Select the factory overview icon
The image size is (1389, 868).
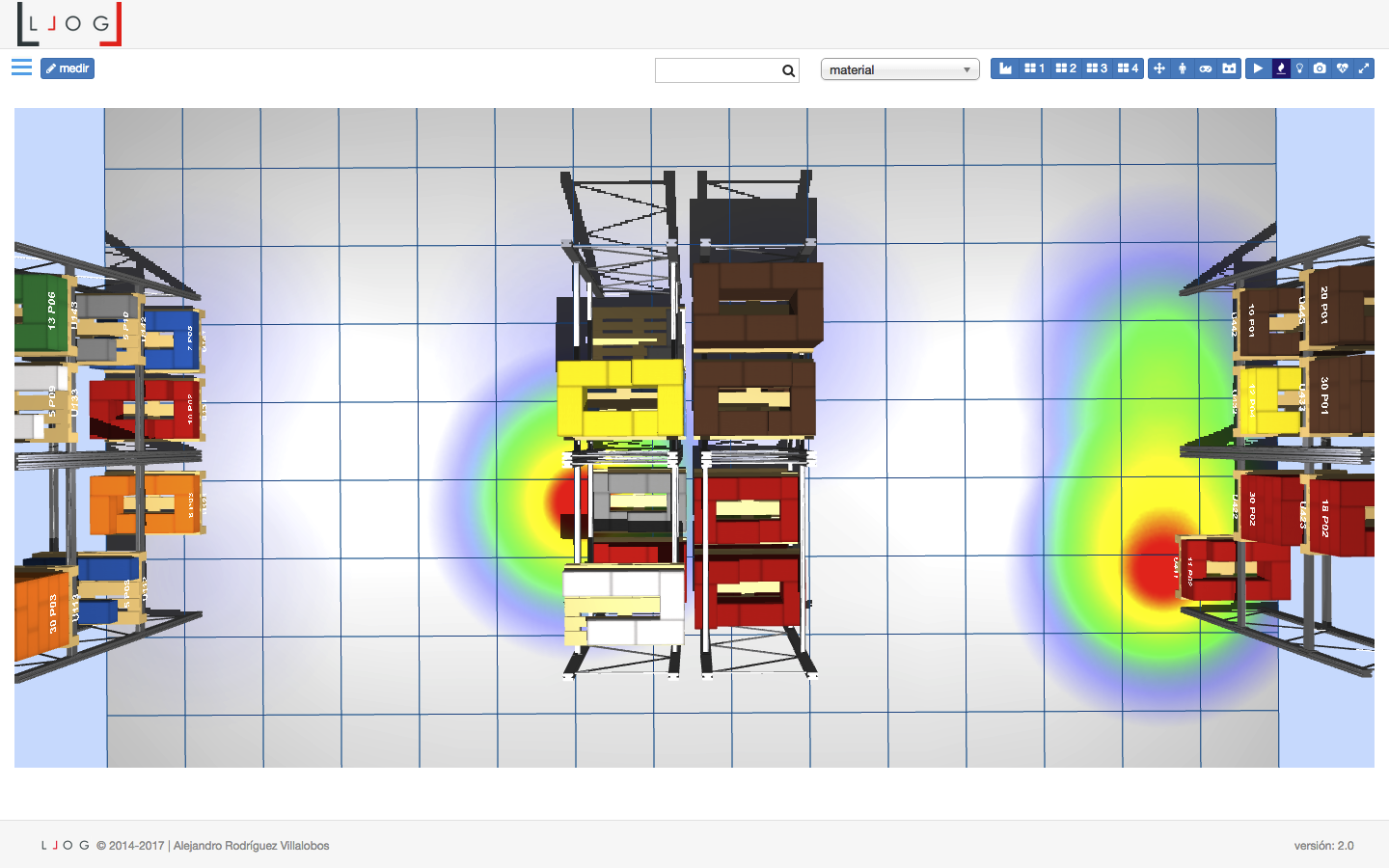[x=1005, y=68]
